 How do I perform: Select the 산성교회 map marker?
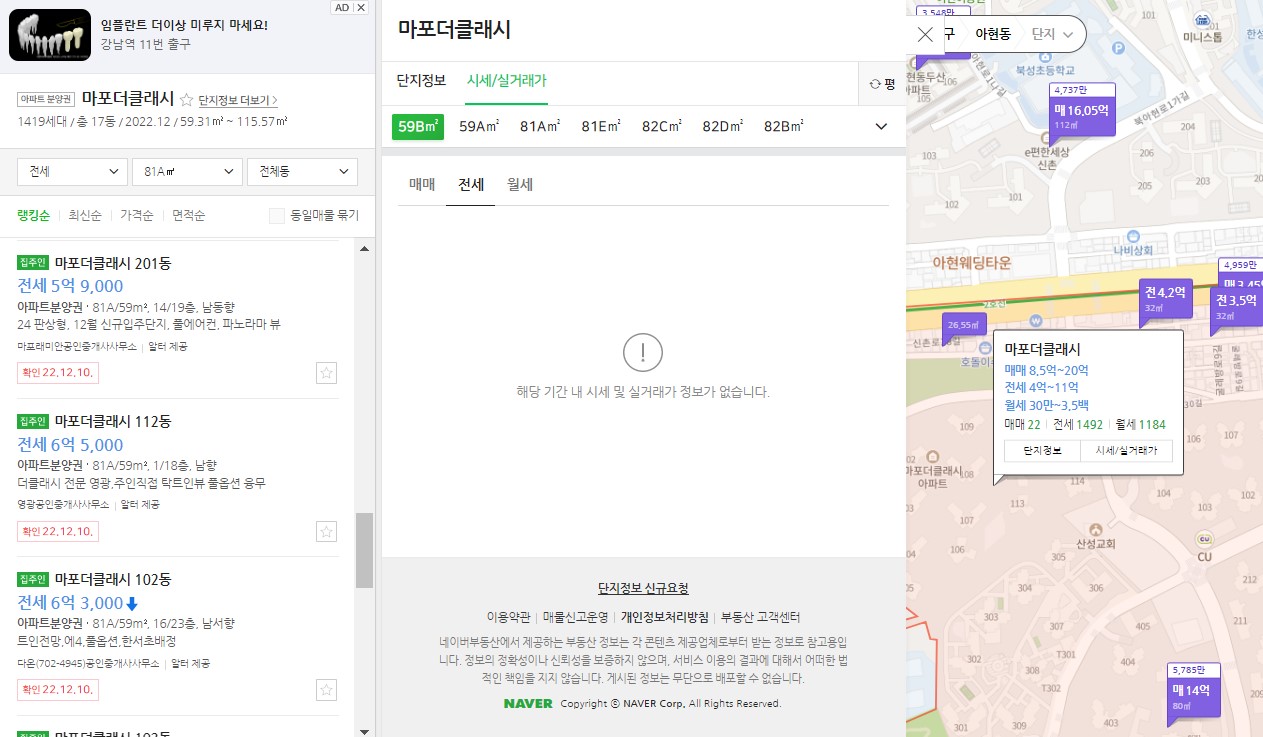click(1095, 535)
